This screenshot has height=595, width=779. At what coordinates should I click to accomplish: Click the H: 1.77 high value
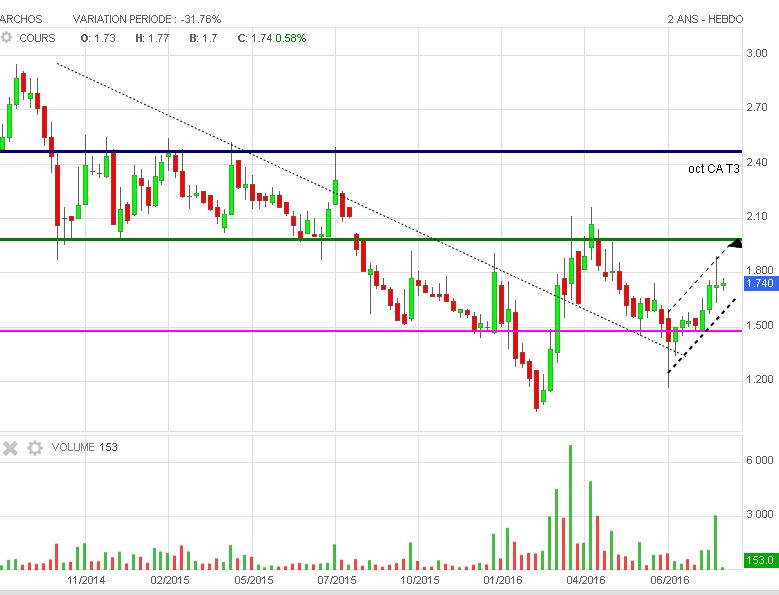coord(152,38)
